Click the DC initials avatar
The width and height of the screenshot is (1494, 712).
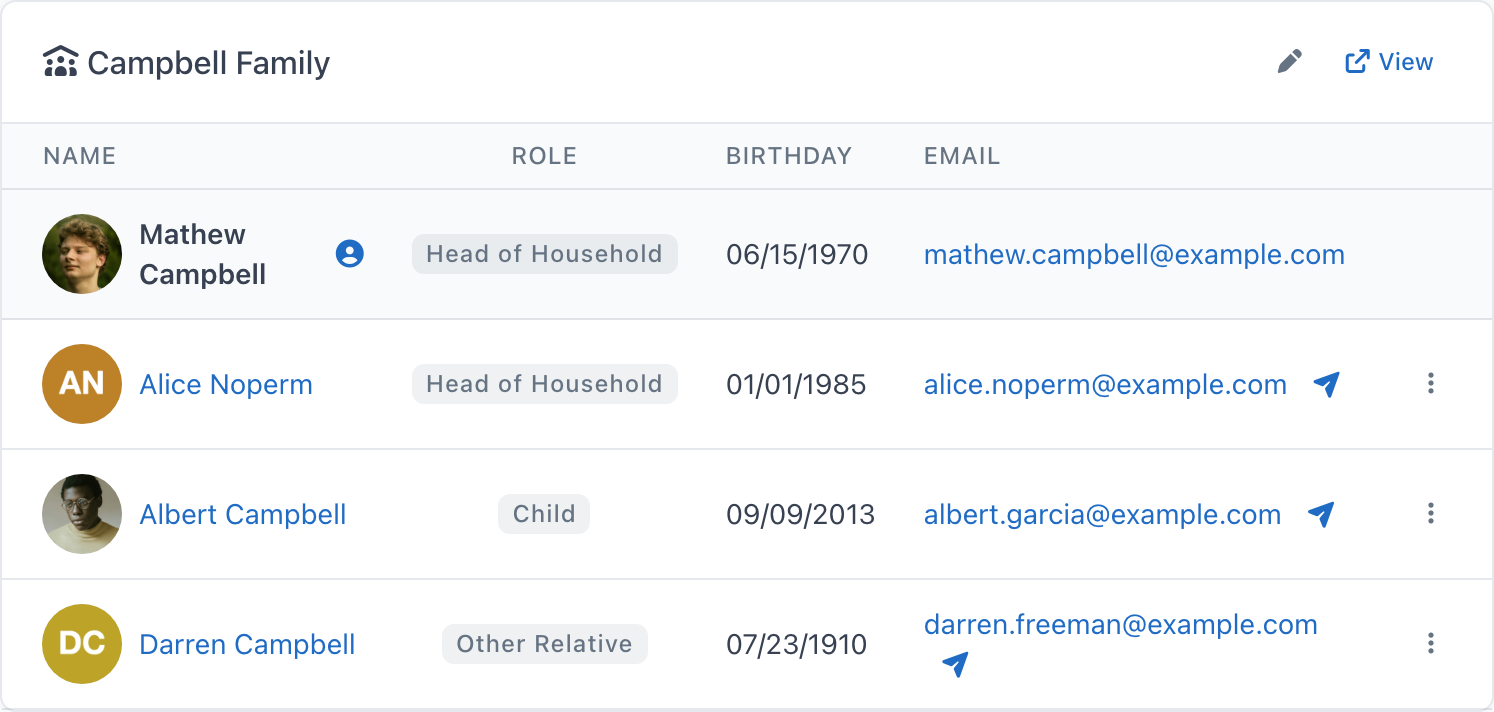click(x=82, y=644)
